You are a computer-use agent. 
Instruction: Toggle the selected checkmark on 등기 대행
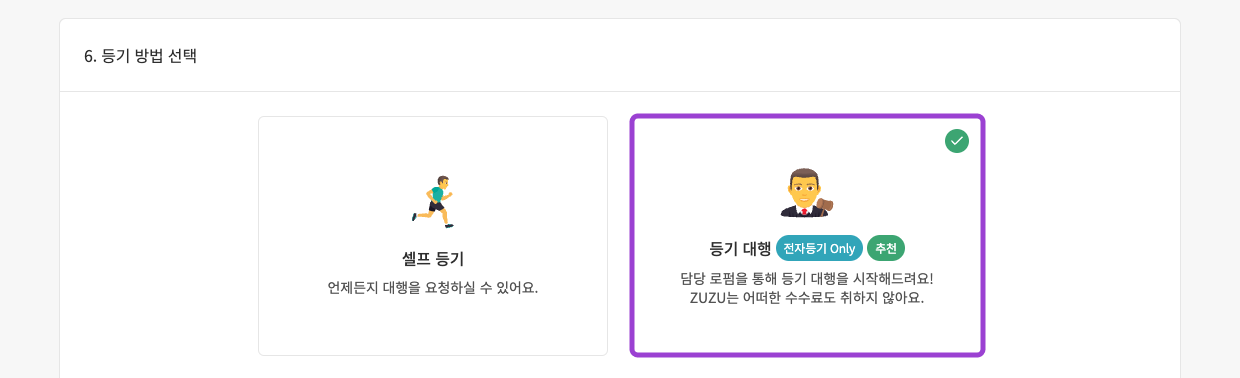957,141
